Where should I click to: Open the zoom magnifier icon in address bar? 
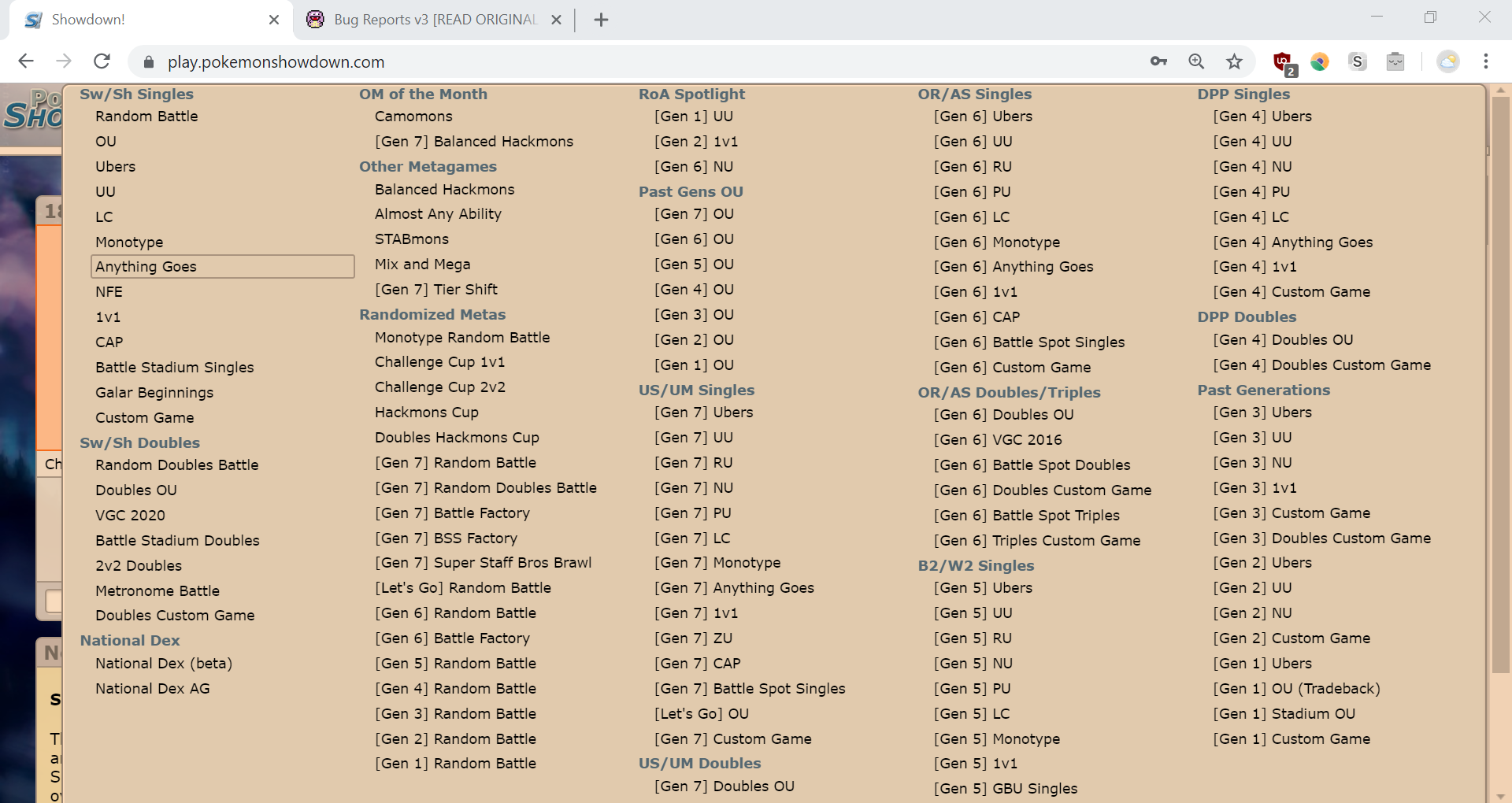point(1196,61)
